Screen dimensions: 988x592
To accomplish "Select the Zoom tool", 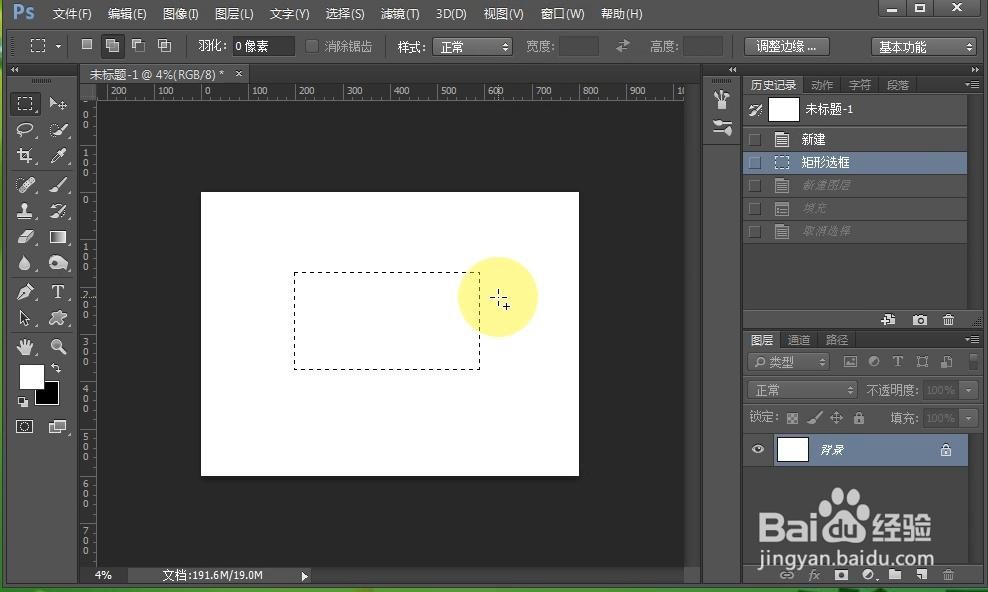I will click(x=58, y=347).
